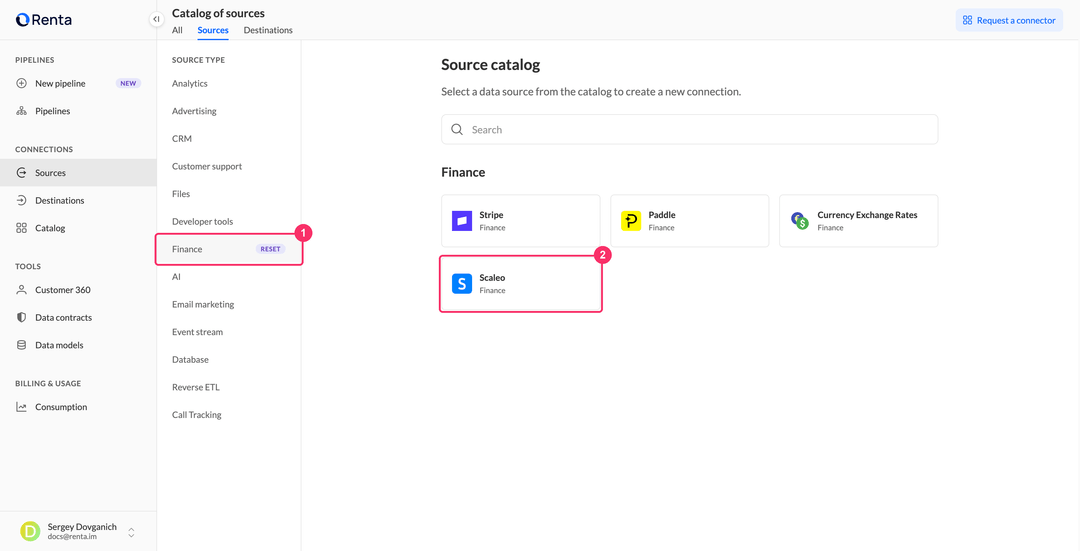
Task: Reset the Finance filter
Action: 271,249
